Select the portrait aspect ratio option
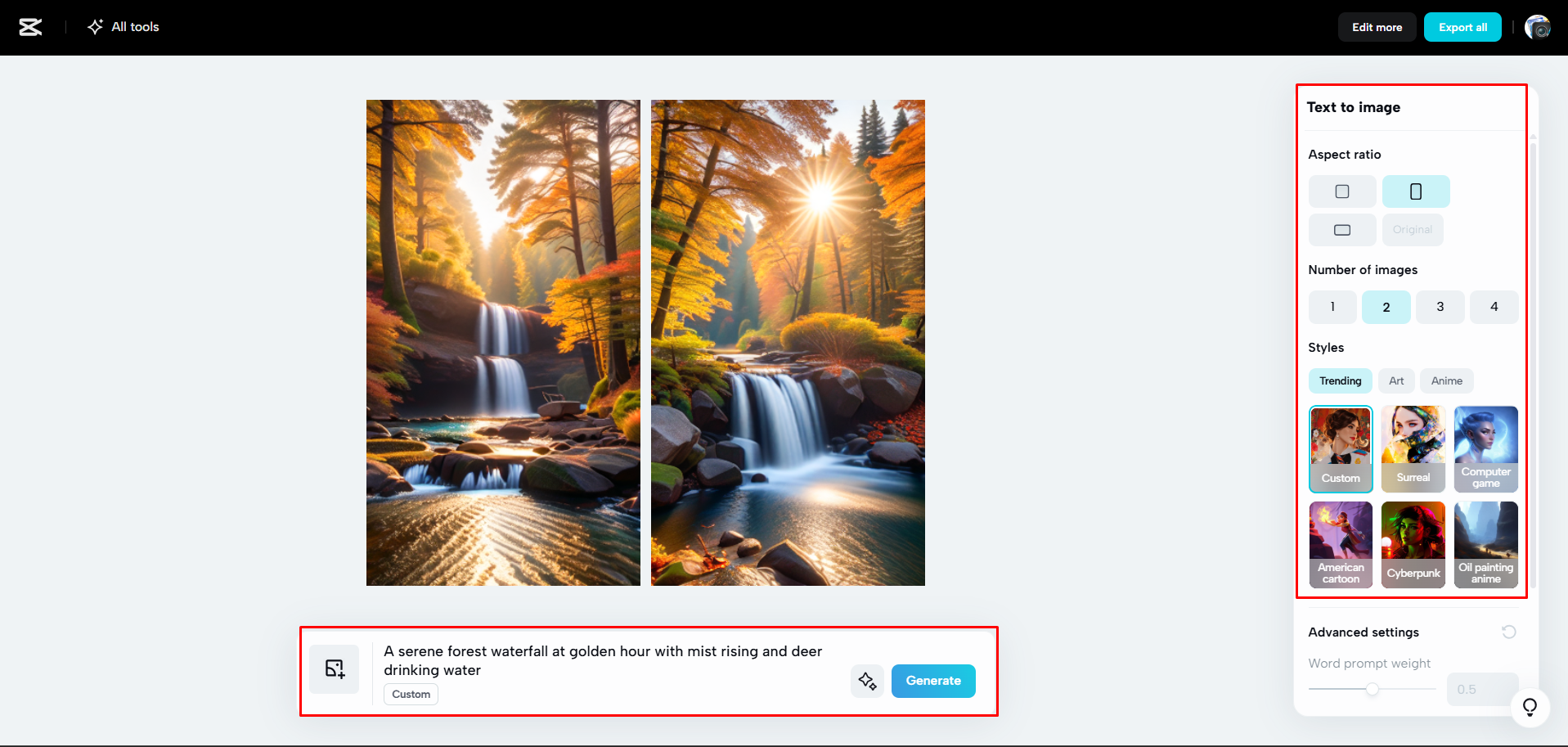1568x747 pixels. (1415, 191)
